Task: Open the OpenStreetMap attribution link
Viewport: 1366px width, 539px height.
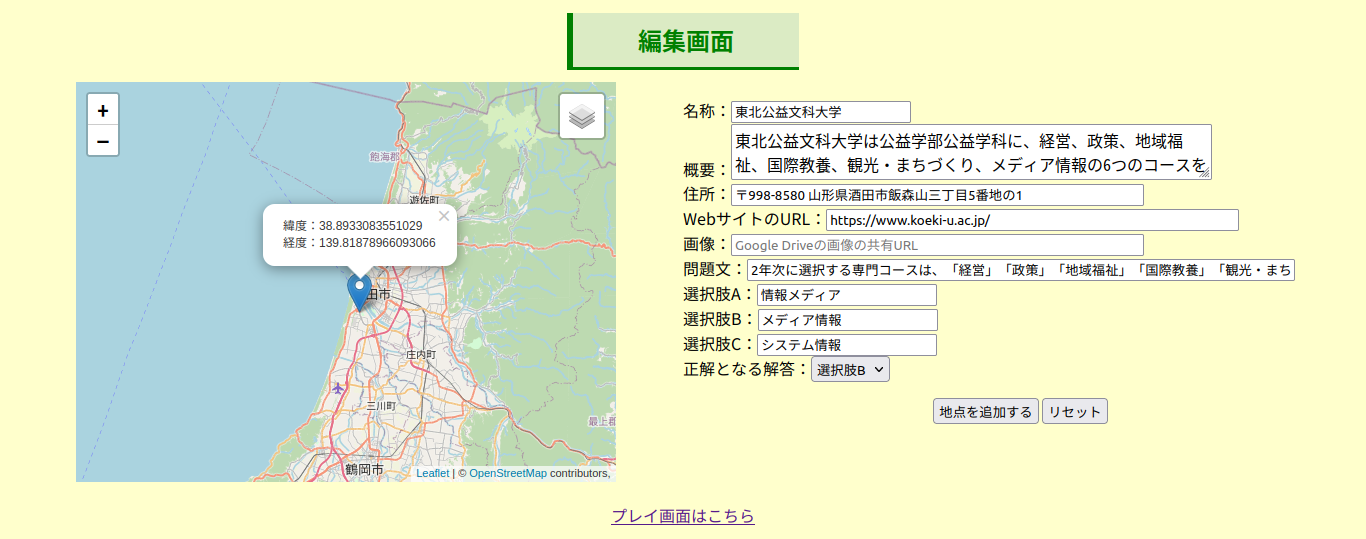Action: (508, 473)
